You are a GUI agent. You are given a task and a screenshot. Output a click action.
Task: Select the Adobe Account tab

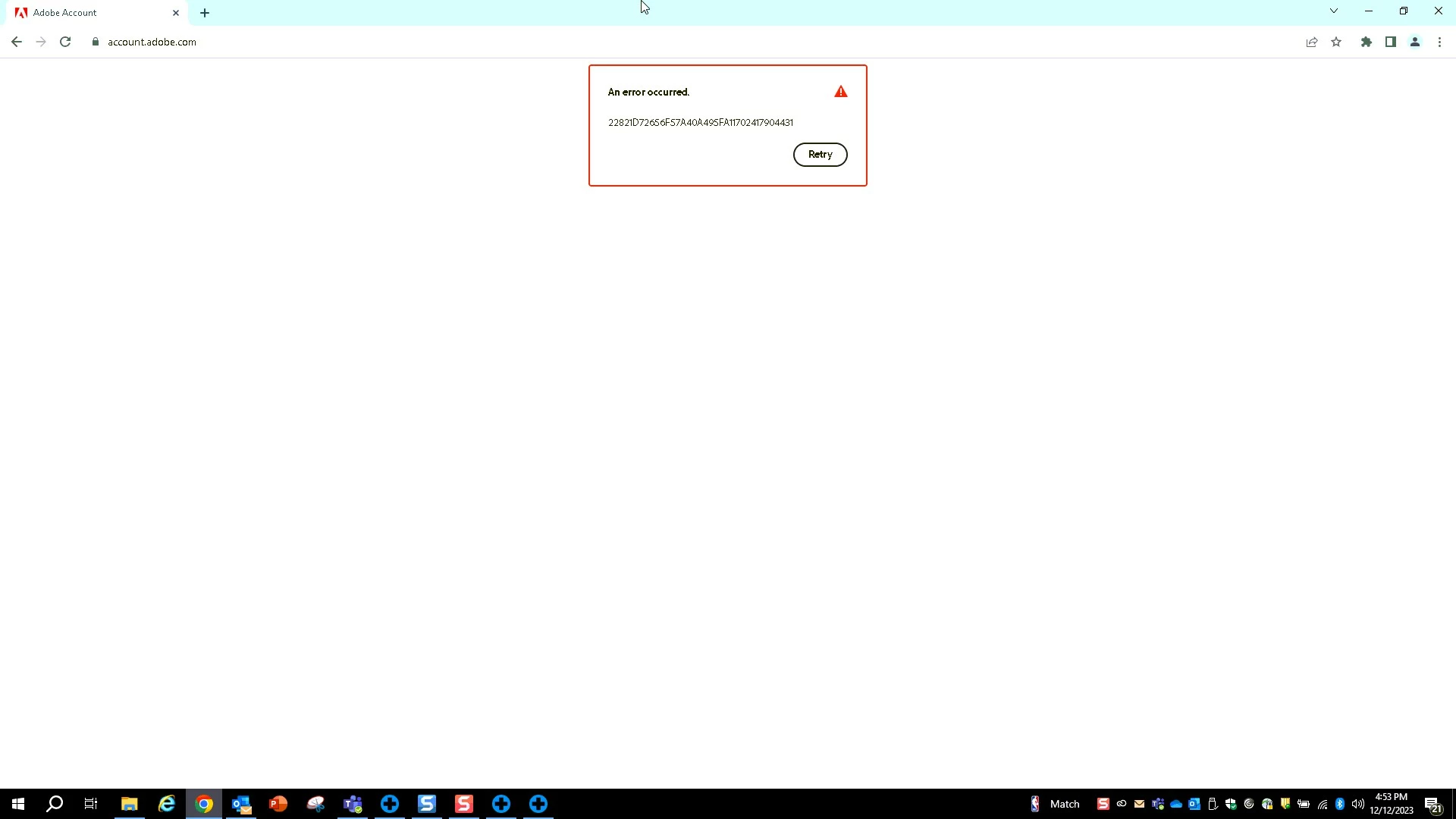pos(83,13)
